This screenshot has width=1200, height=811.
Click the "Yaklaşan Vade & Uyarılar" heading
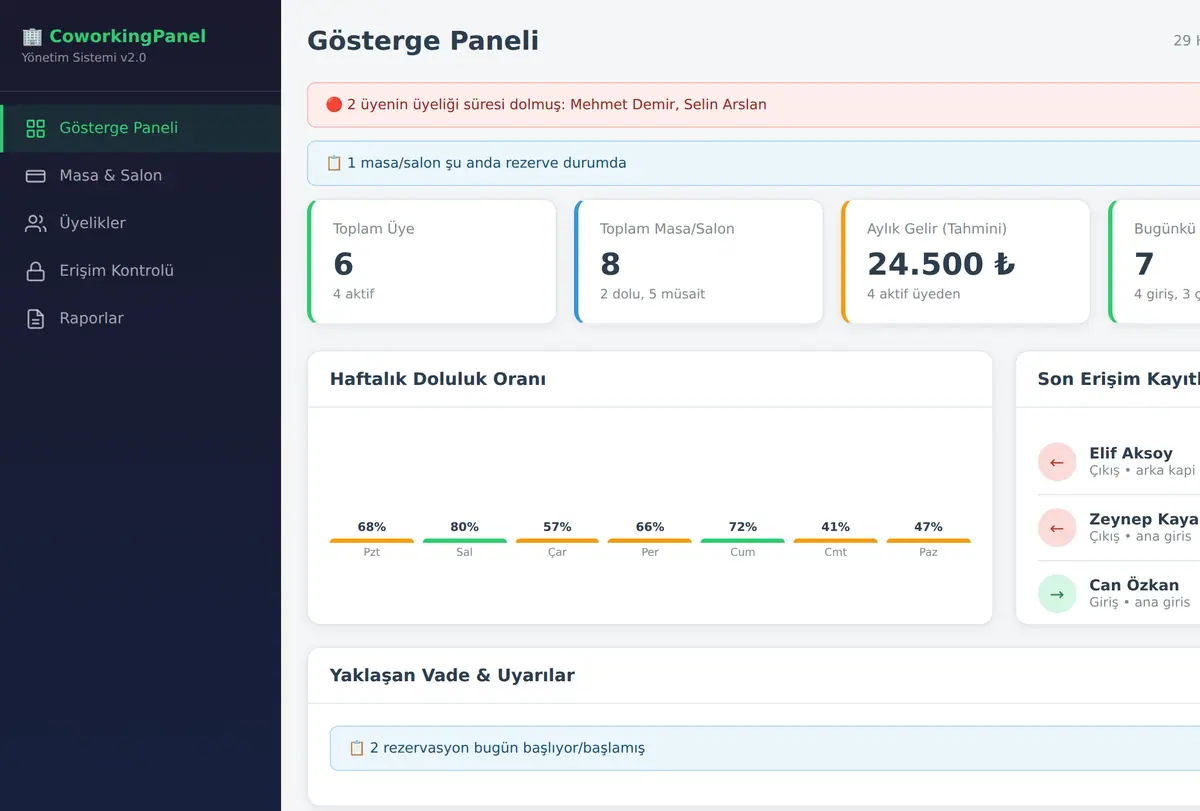(x=452, y=675)
